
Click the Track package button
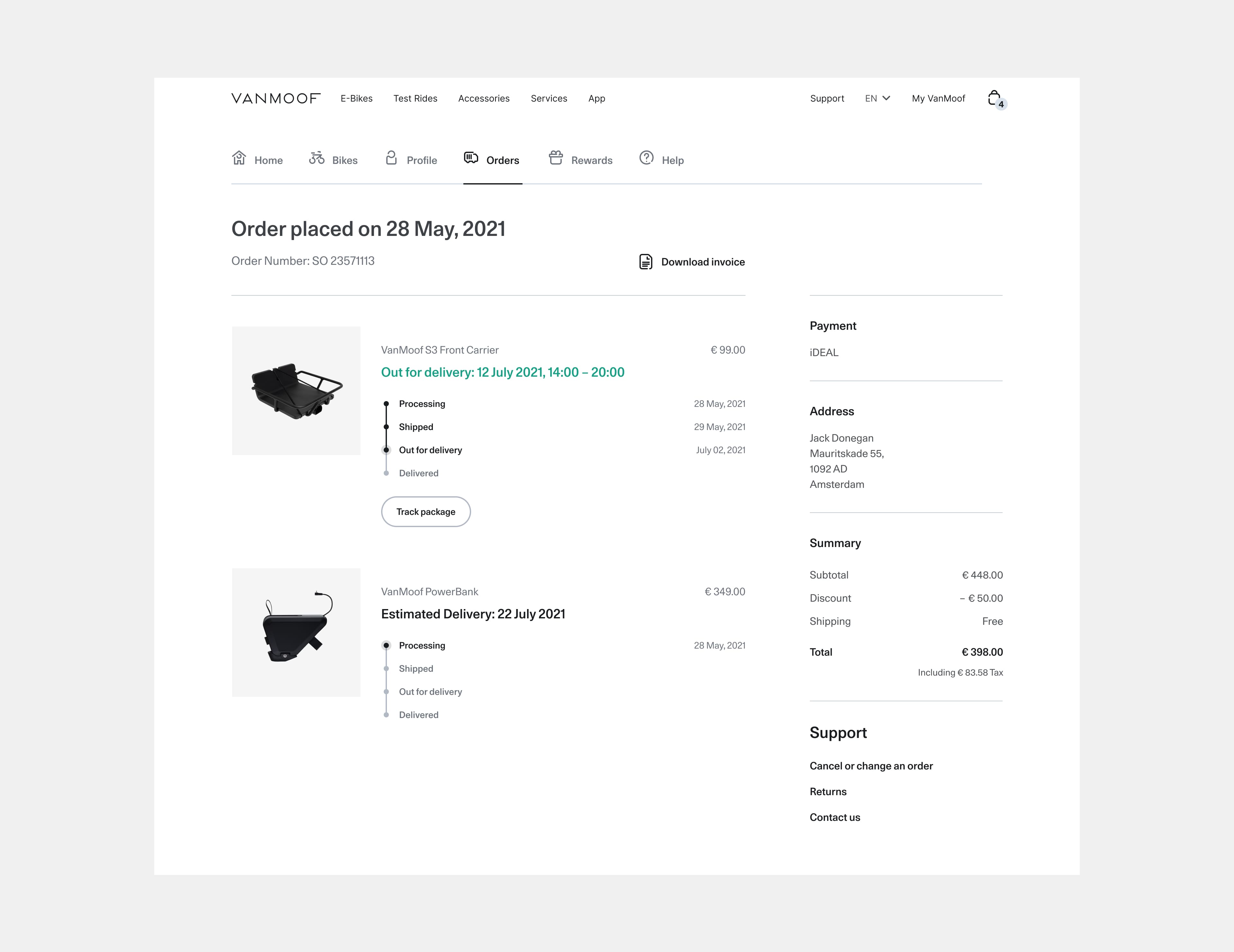tap(425, 512)
